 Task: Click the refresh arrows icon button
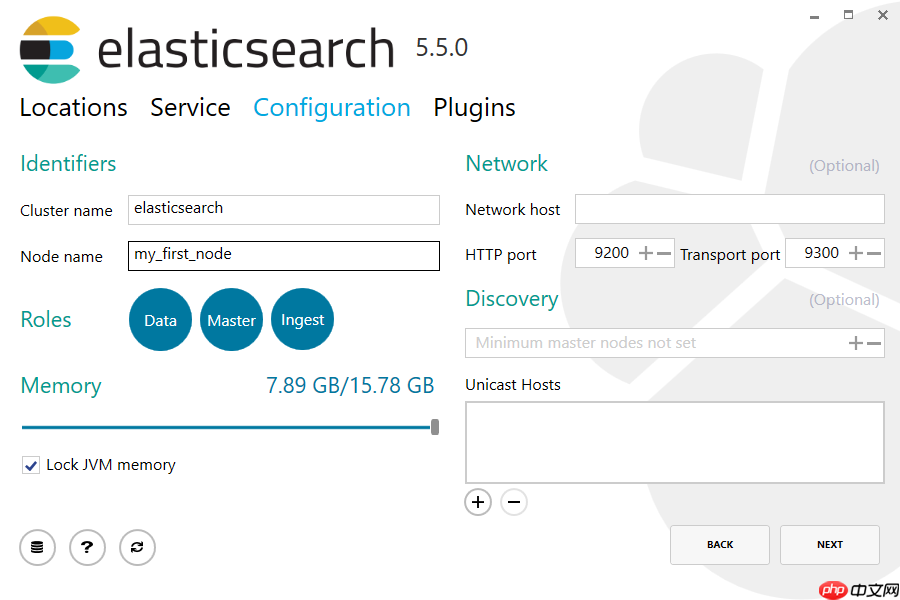(137, 547)
